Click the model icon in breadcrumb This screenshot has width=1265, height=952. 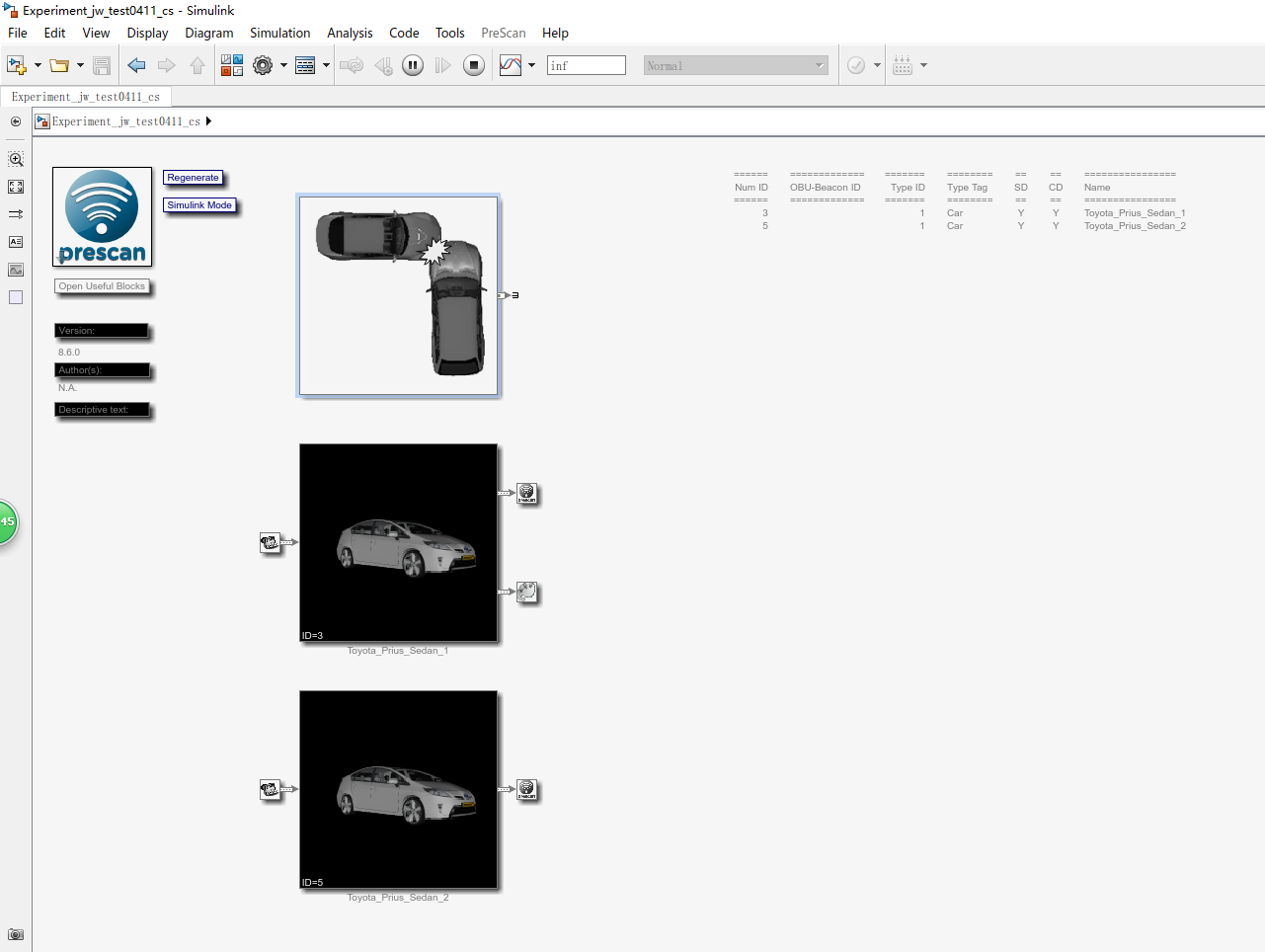42,121
